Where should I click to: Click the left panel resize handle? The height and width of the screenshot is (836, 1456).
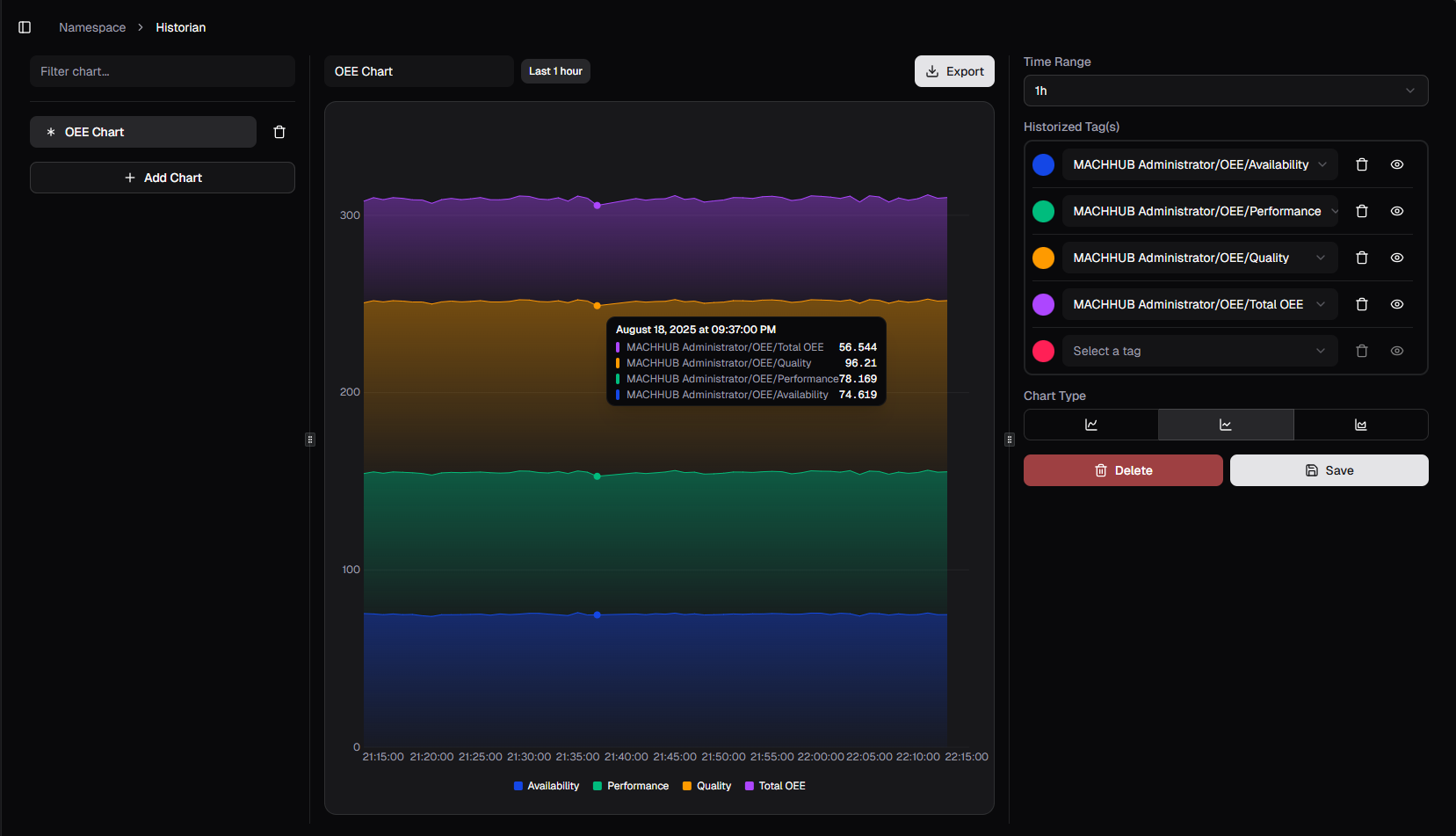coord(310,440)
